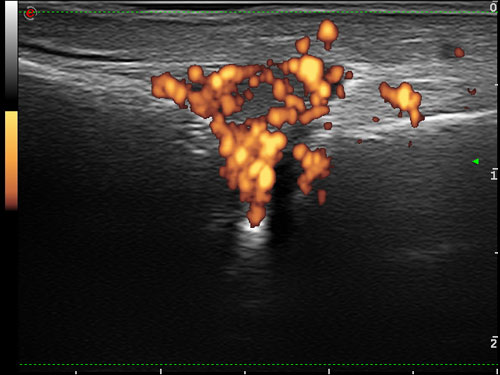Select the leftmost lobe of Doppler signal
This screenshot has width=500, height=375.
168,87
